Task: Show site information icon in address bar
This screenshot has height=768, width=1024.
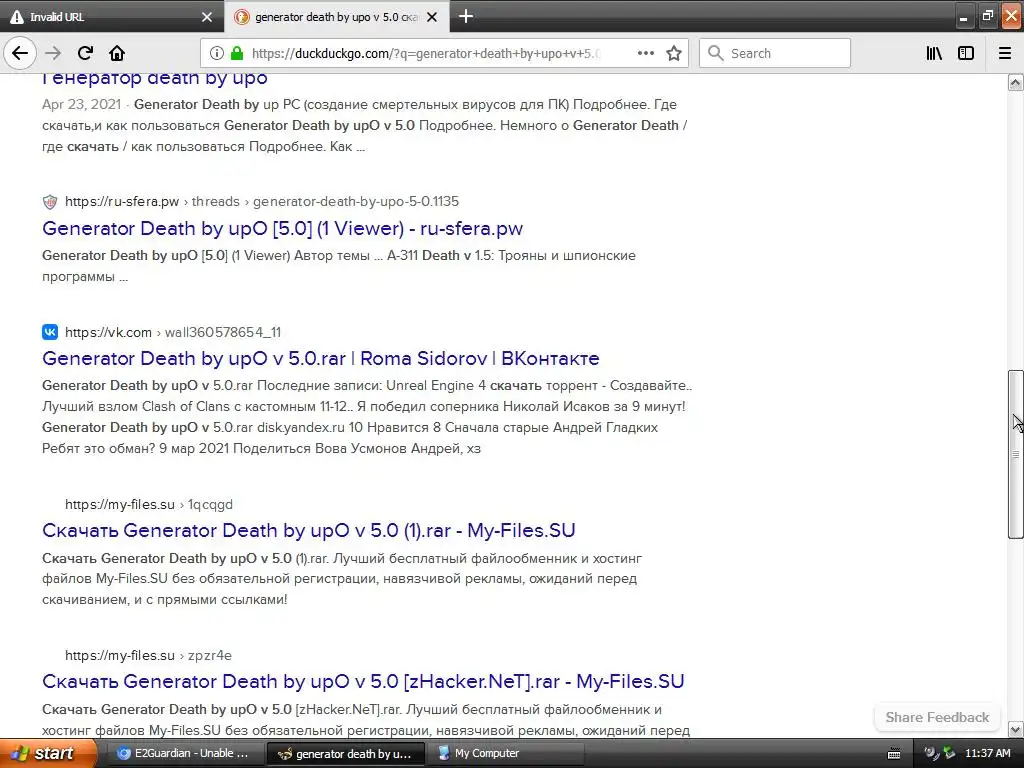Action: tap(217, 53)
